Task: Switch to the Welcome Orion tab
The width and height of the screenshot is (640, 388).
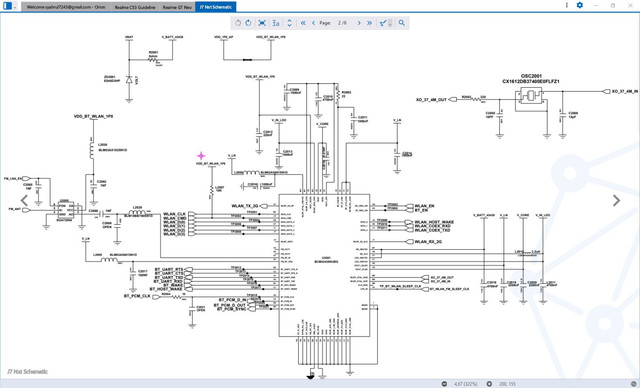Action: coord(66,7)
